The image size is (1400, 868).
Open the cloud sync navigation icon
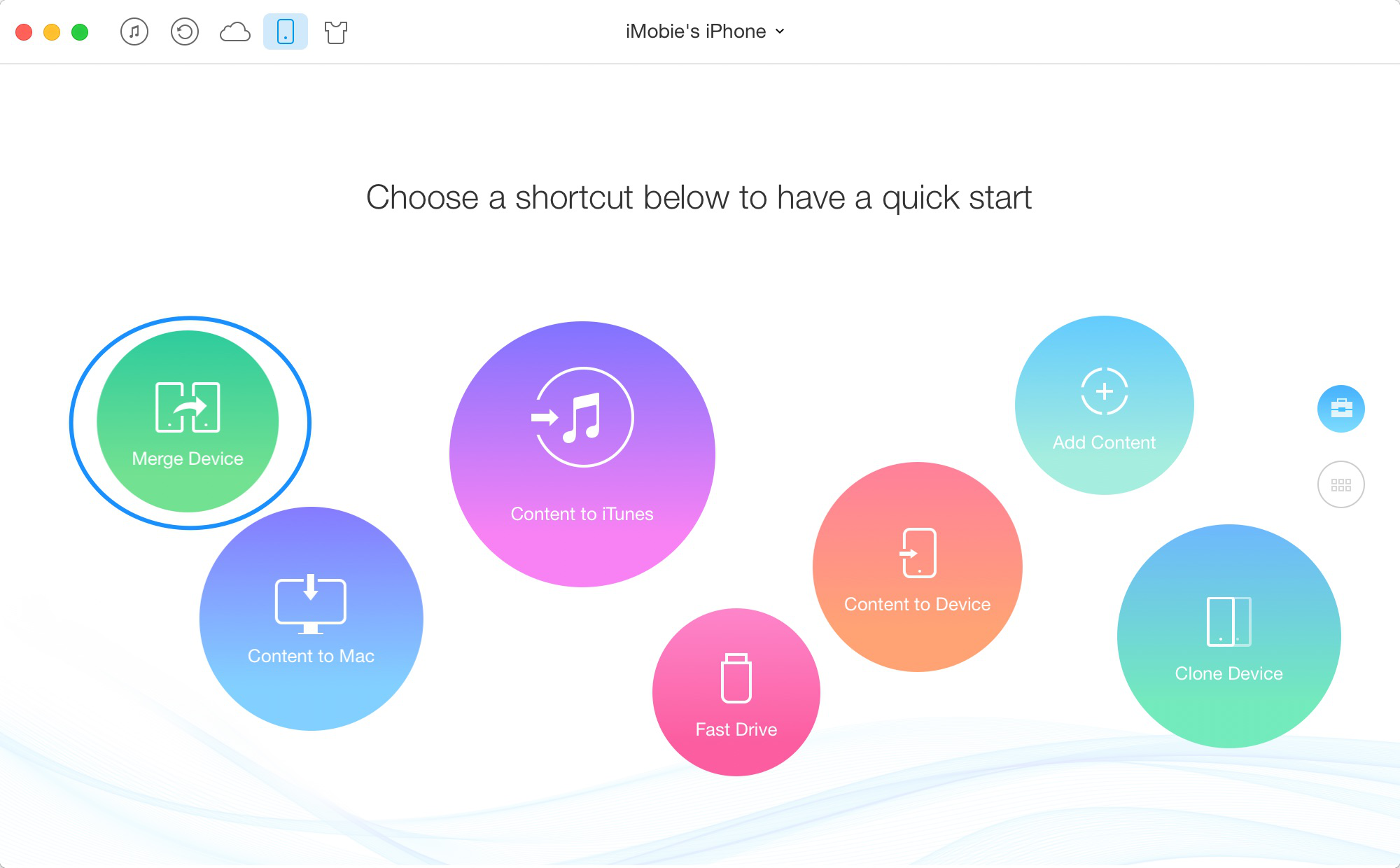pos(235,31)
